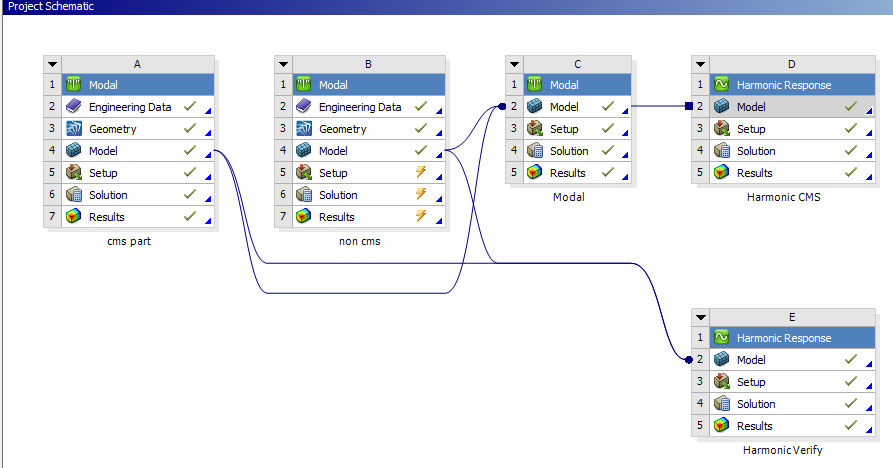Click blue context corner on D Model cell

pyautogui.click(x=869, y=110)
